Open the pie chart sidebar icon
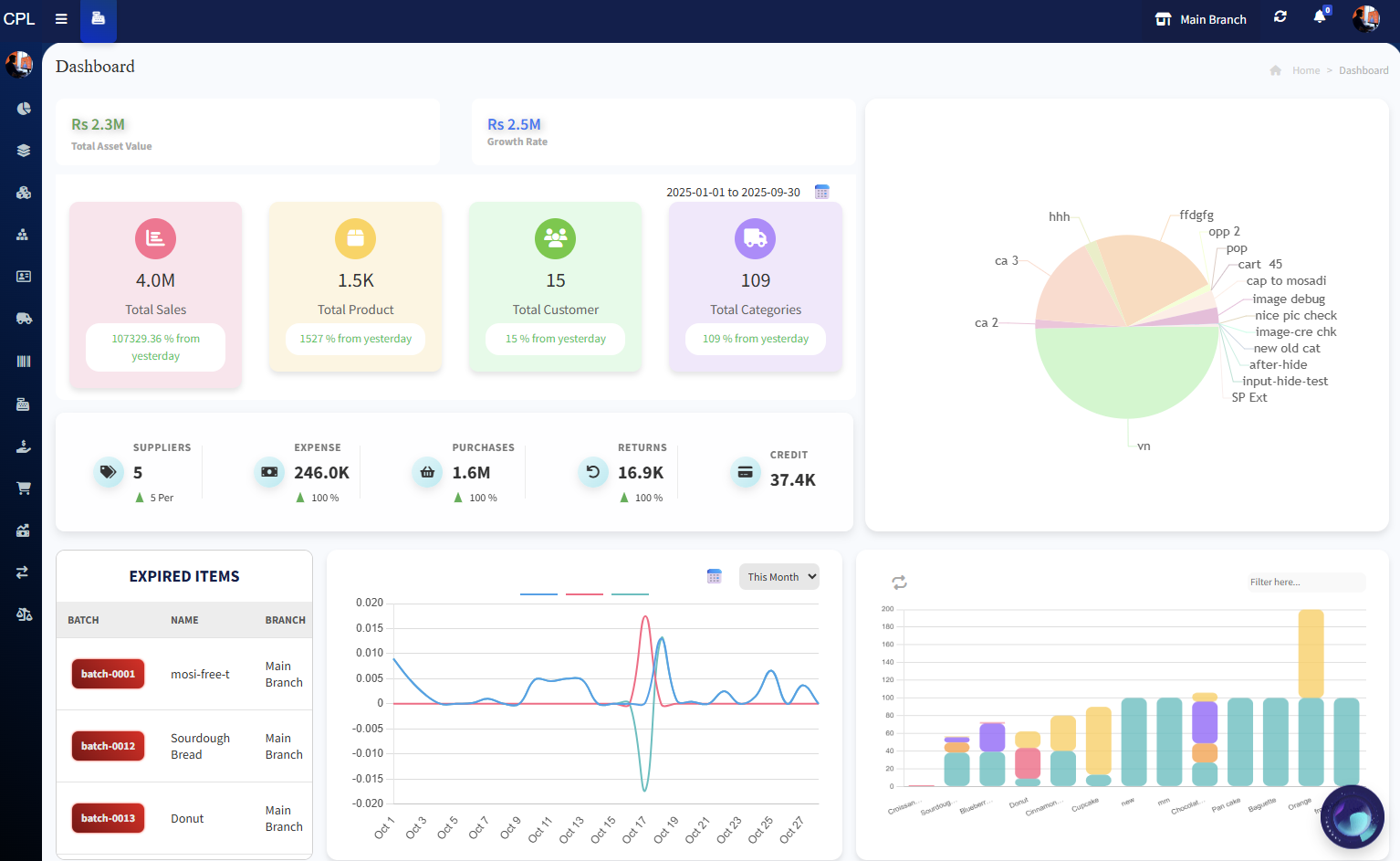 [x=24, y=109]
